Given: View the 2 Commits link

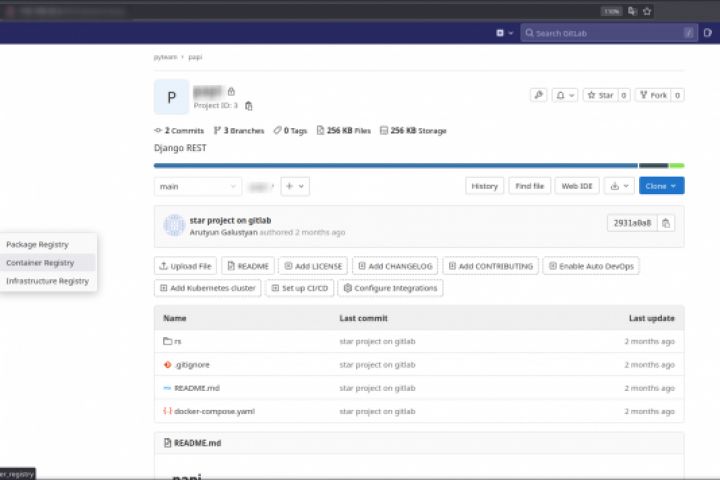Looking at the screenshot, I should (179, 130).
